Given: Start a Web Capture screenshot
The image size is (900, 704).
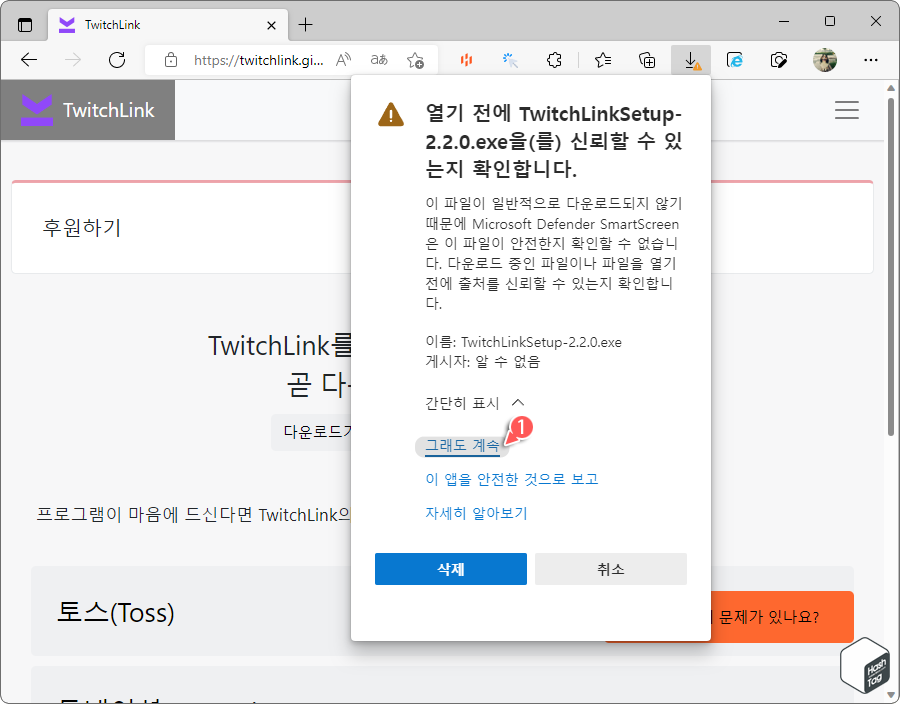Looking at the screenshot, I should [x=779, y=60].
